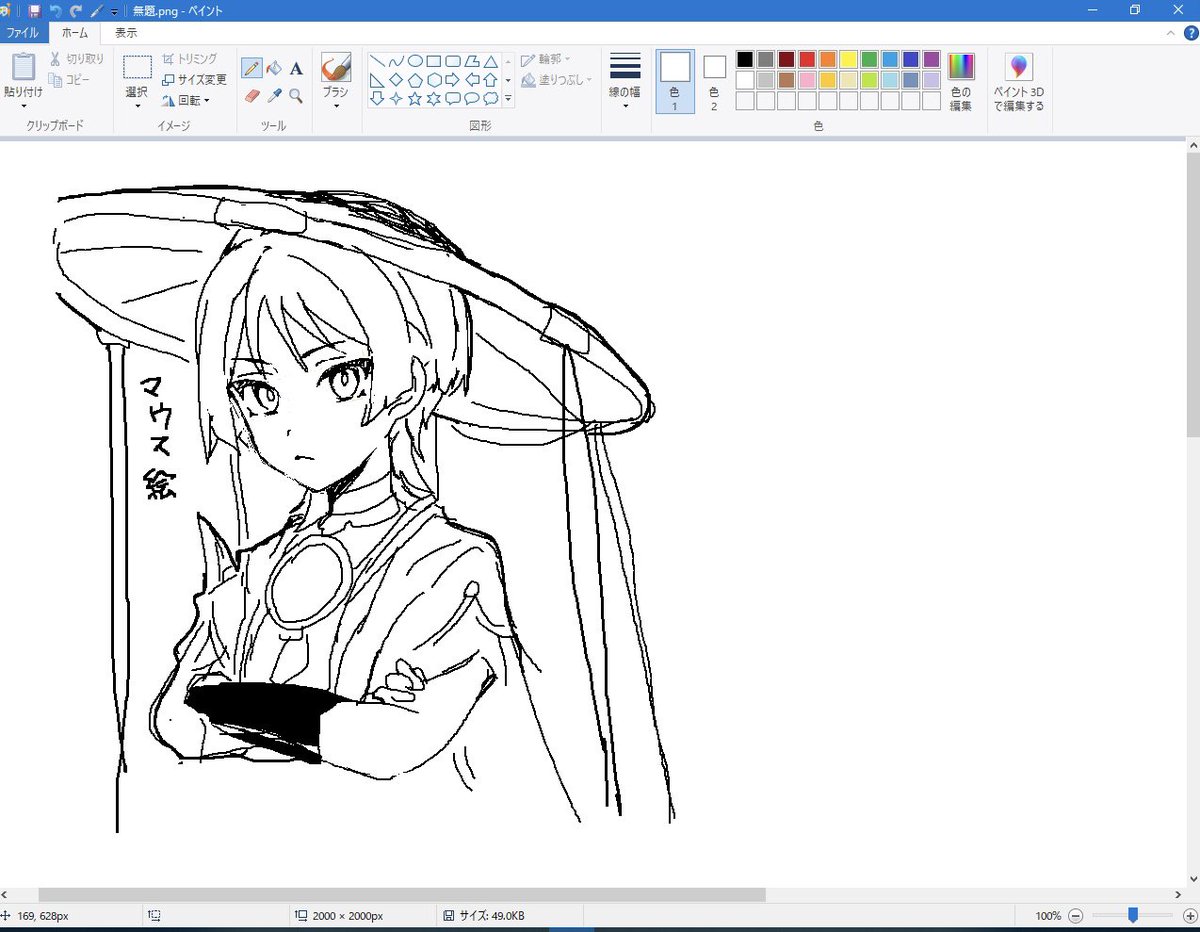Activate Color 1 (色1) selector
1200x932 pixels.
point(675,81)
